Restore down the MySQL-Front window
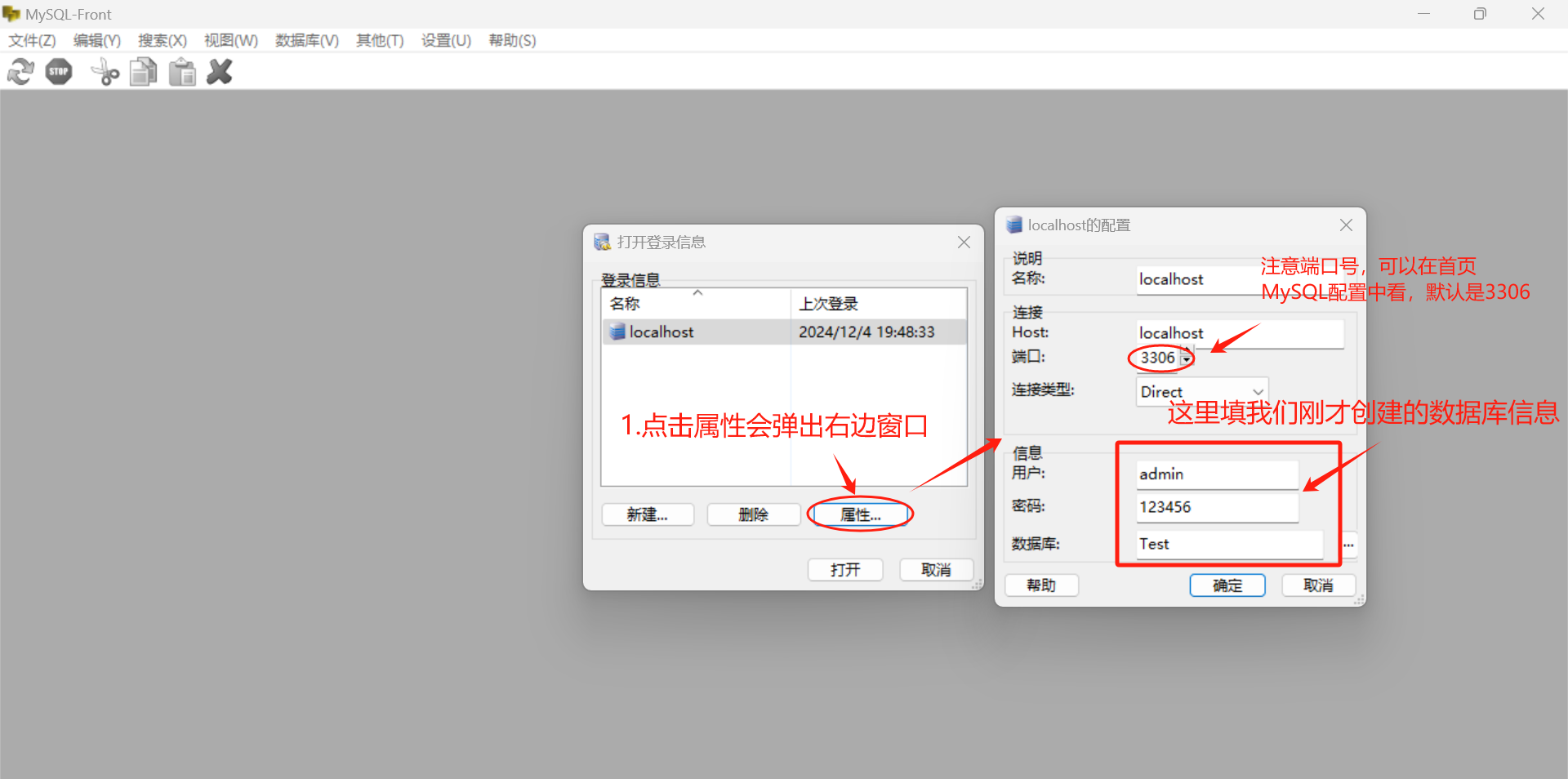 1480,14
